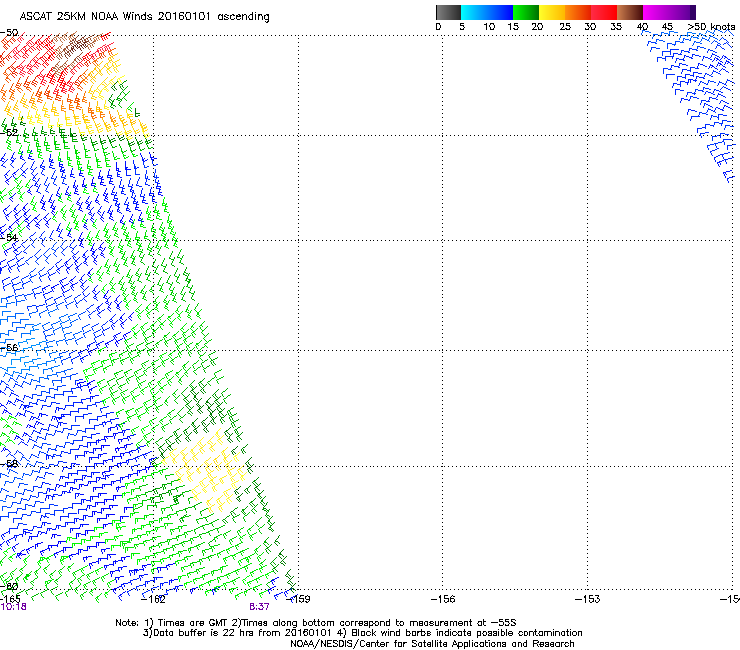This screenshot has height=650, width=740.
Task: Click the 'Times are GMT' note line
Action: (316, 623)
